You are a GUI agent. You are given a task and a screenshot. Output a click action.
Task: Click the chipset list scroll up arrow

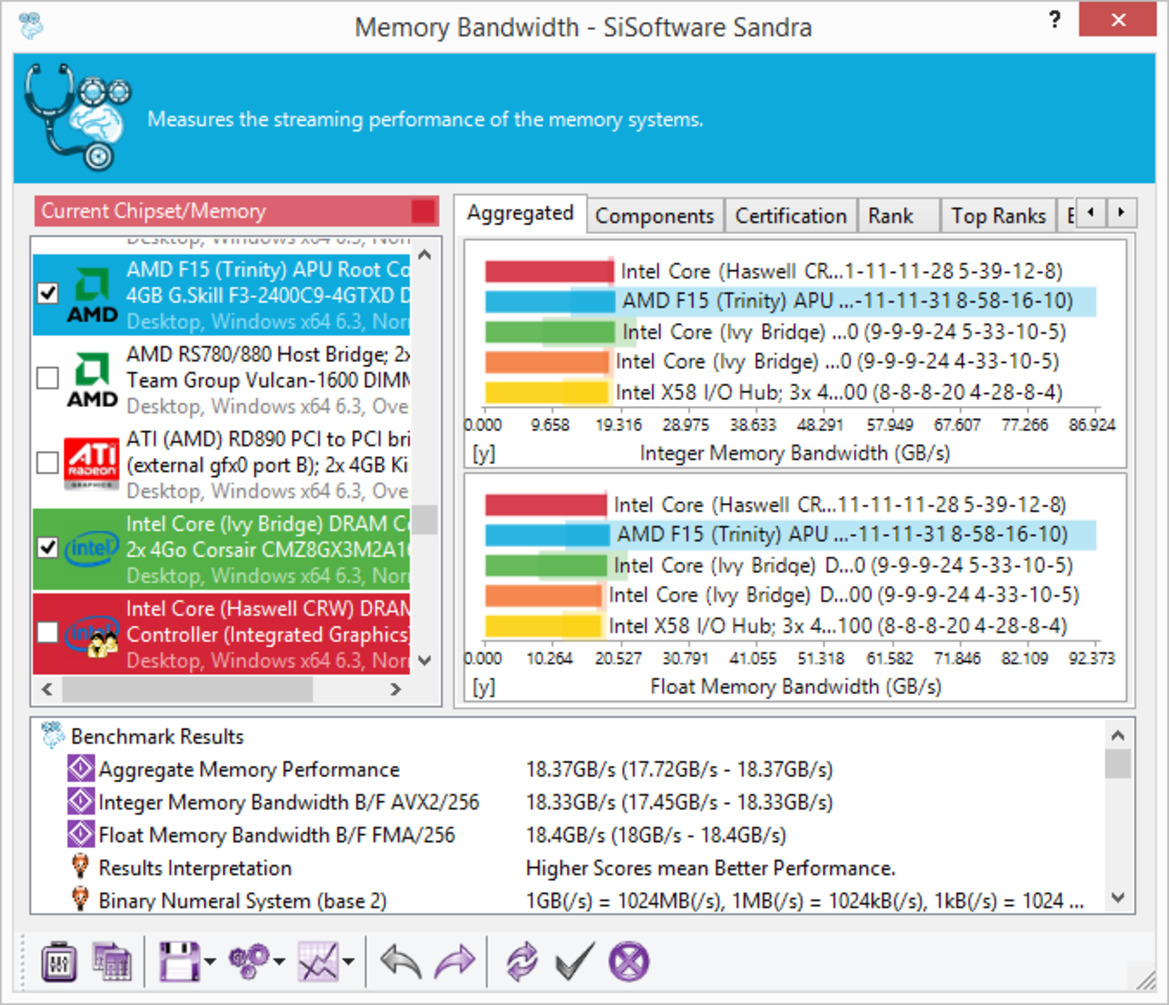pyautogui.click(x=425, y=255)
